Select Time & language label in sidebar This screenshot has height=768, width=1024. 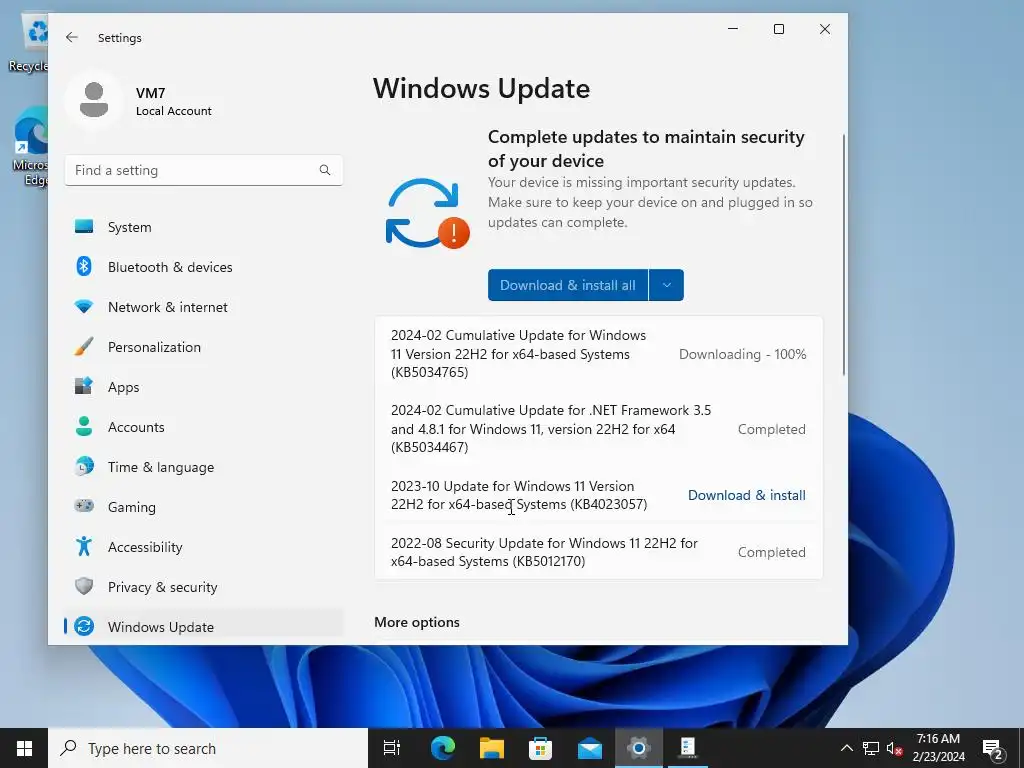(x=161, y=467)
